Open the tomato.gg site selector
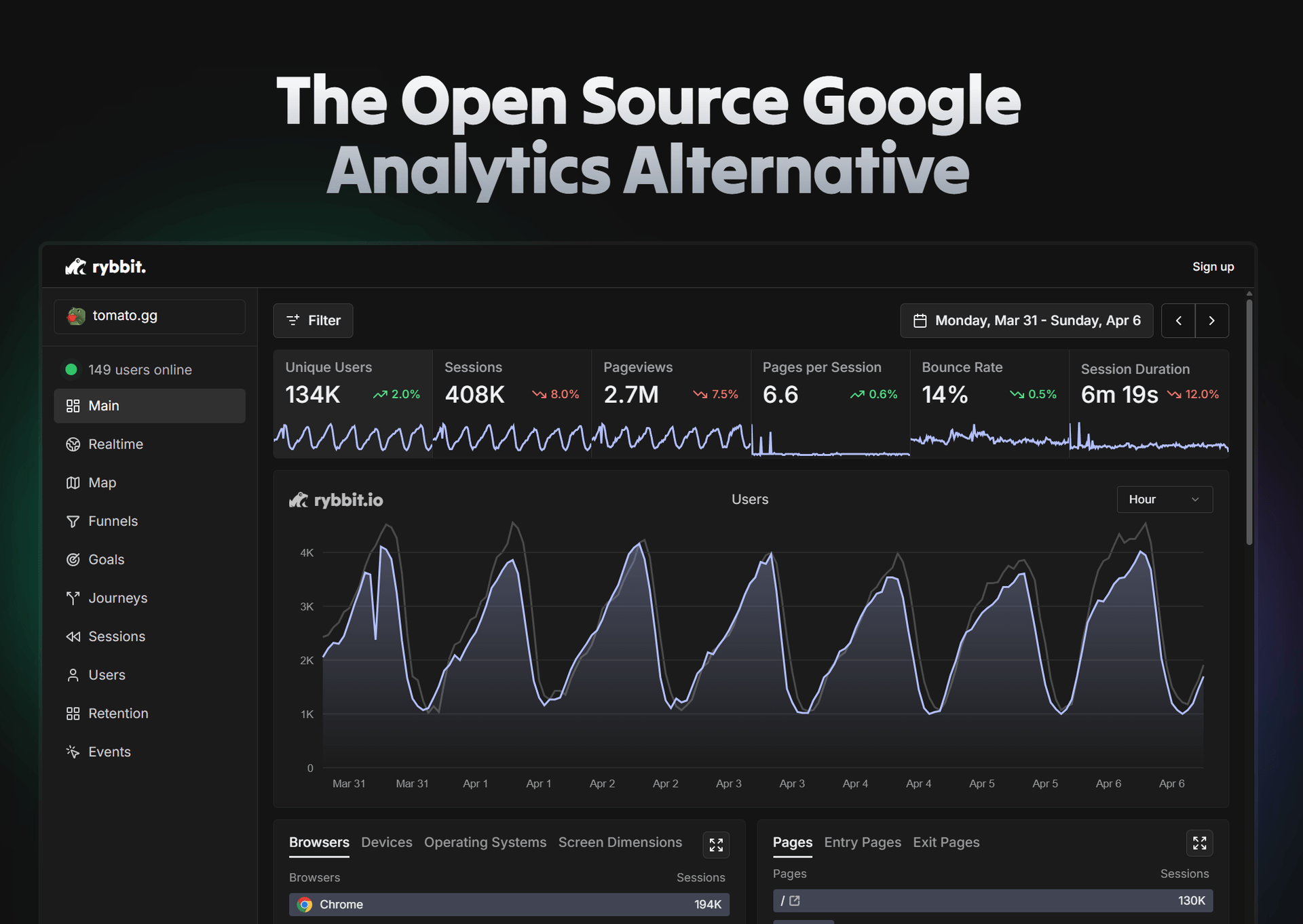Image resolution: width=1303 pixels, height=924 pixels. [x=149, y=316]
